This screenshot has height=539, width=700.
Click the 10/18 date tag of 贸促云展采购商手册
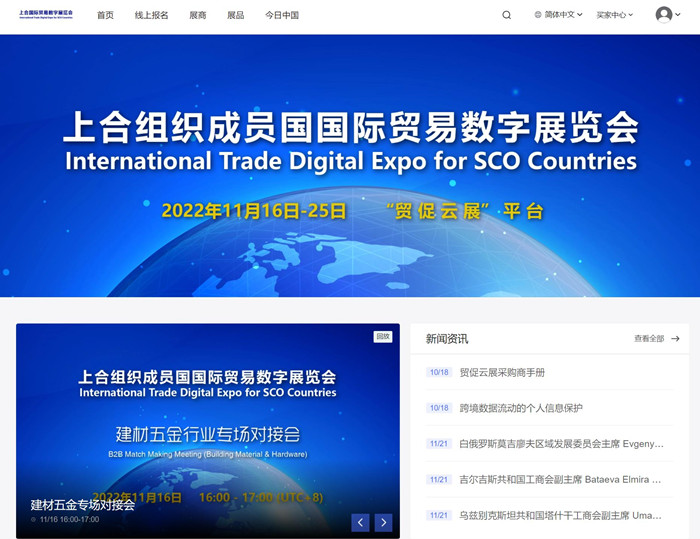(439, 372)
